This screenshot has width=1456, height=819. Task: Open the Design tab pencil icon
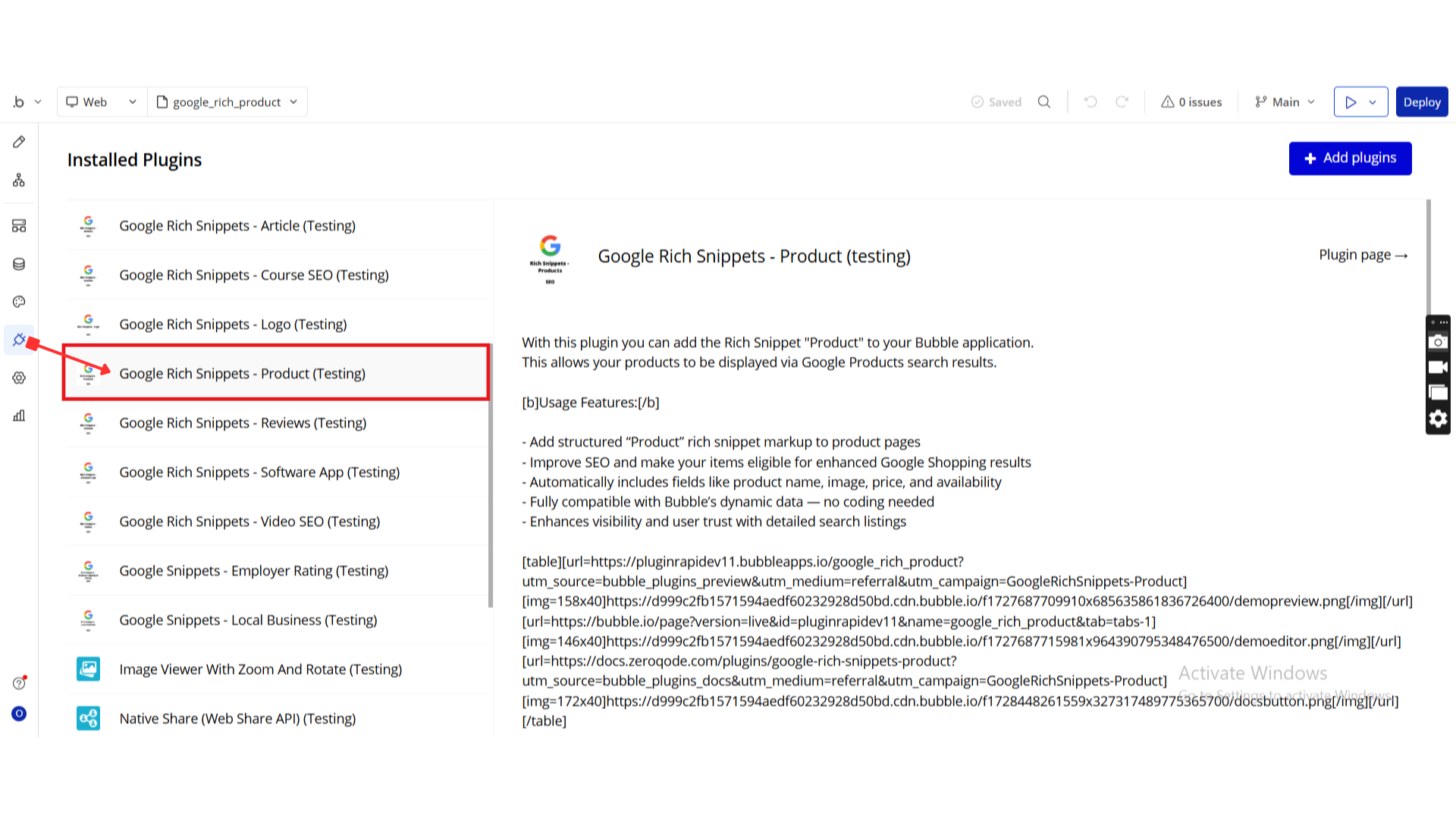19,142
